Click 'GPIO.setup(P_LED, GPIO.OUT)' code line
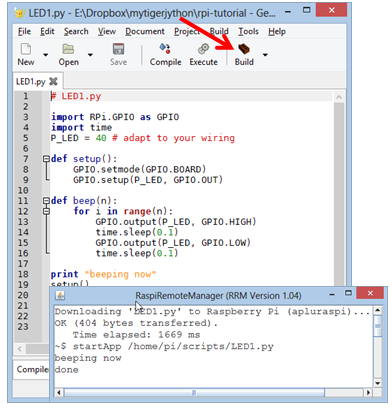 pyautogui.click(x=148, y=180)
